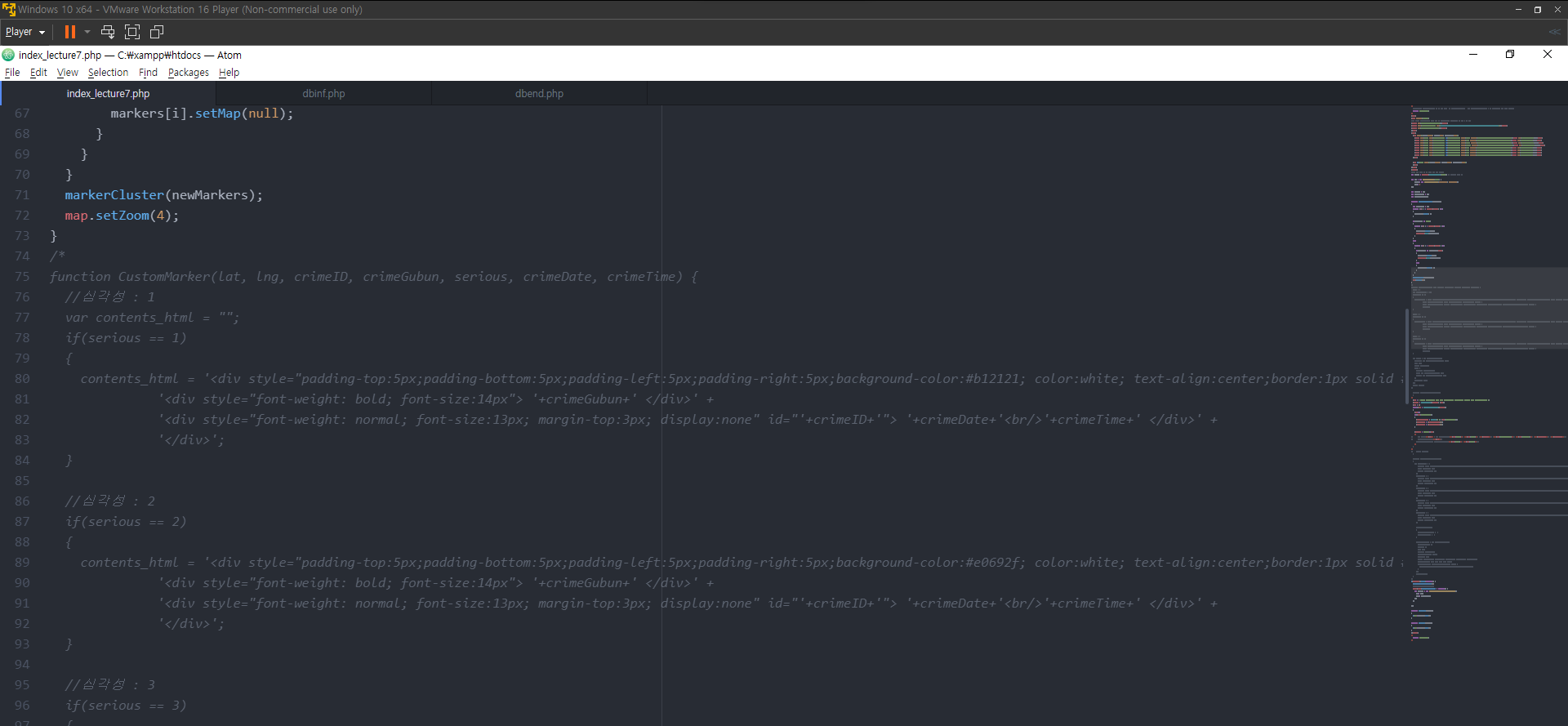Image resolution: width=1568 pixels, height=726 pixels.
Task: Click the editor's vertical scrollbar thumb
Action: [1406, 355]
